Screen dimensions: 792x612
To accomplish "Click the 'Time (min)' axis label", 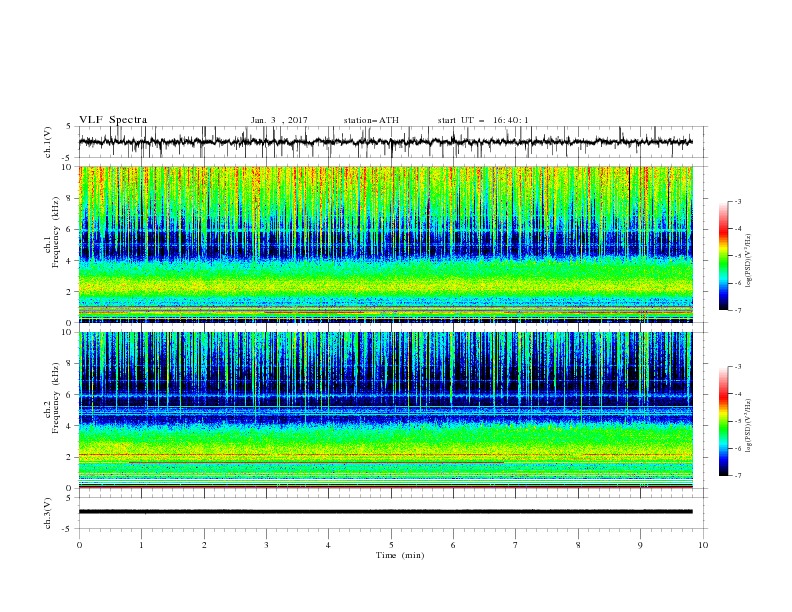I will [x=400, y=555].
